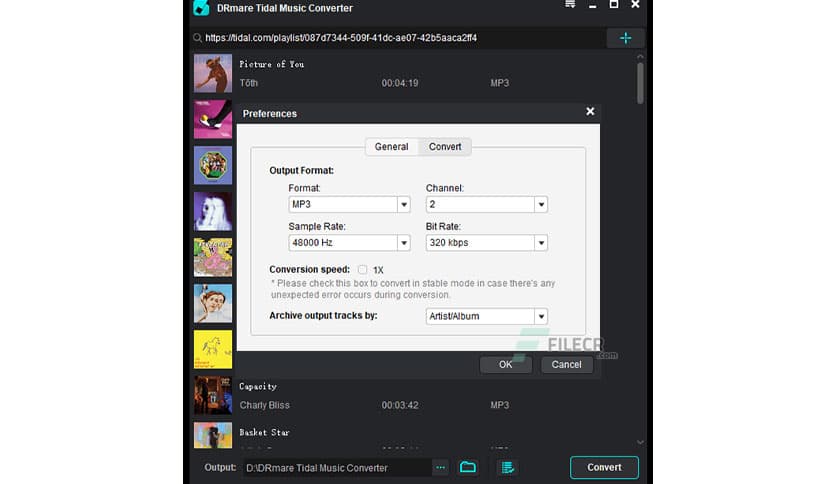The width and height of the screenshot is (836, 484).
Task: Open output folder icon
Action: [x=468, y=467]
